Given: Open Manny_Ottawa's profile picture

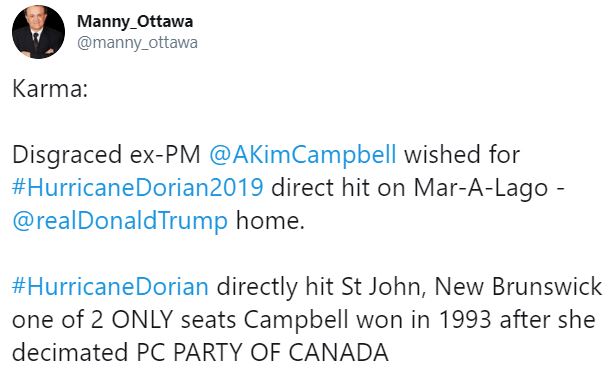Looking at the screenshot, I should pyautogui.click(x=38, y=32).
